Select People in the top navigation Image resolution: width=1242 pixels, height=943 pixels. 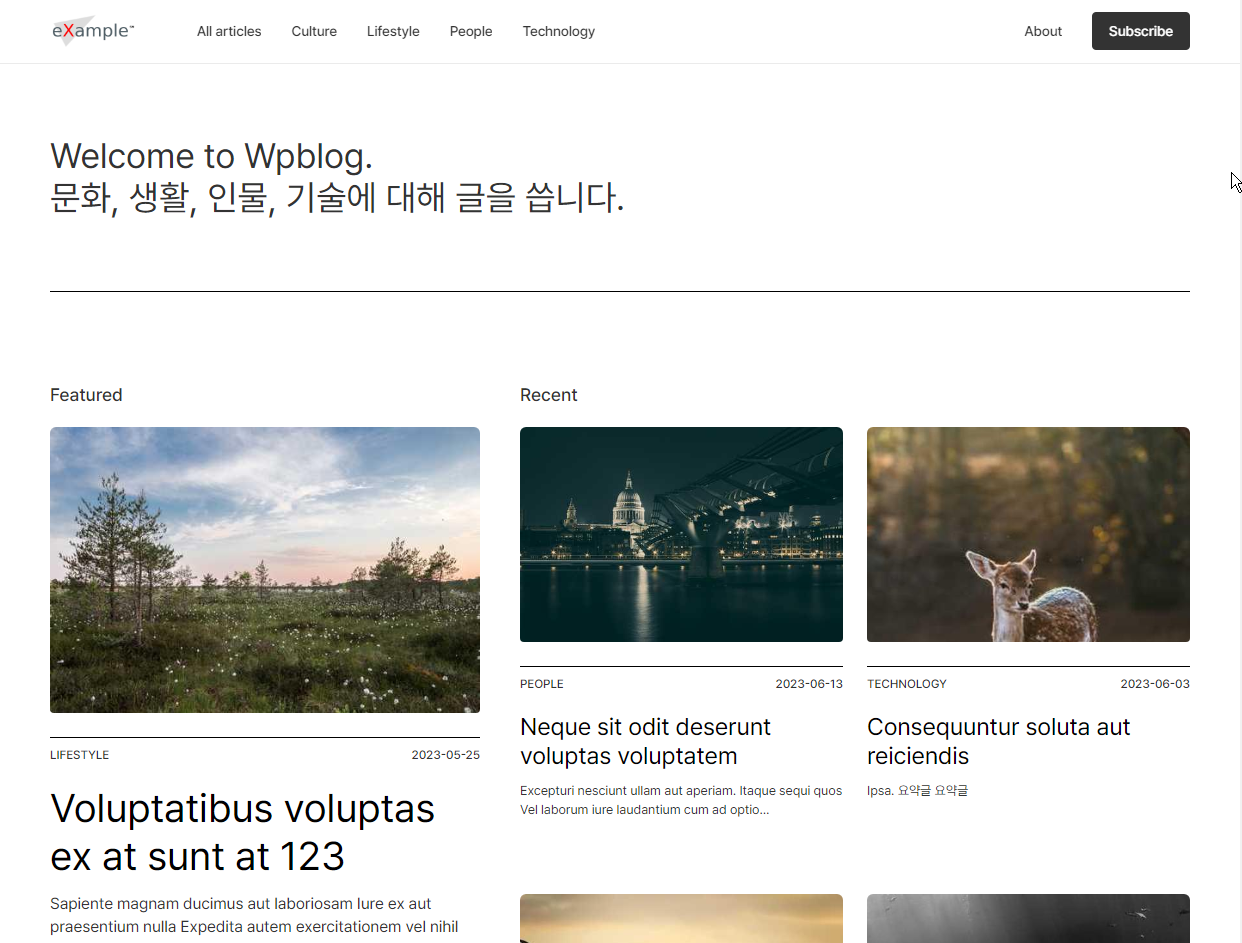(471, 31)
